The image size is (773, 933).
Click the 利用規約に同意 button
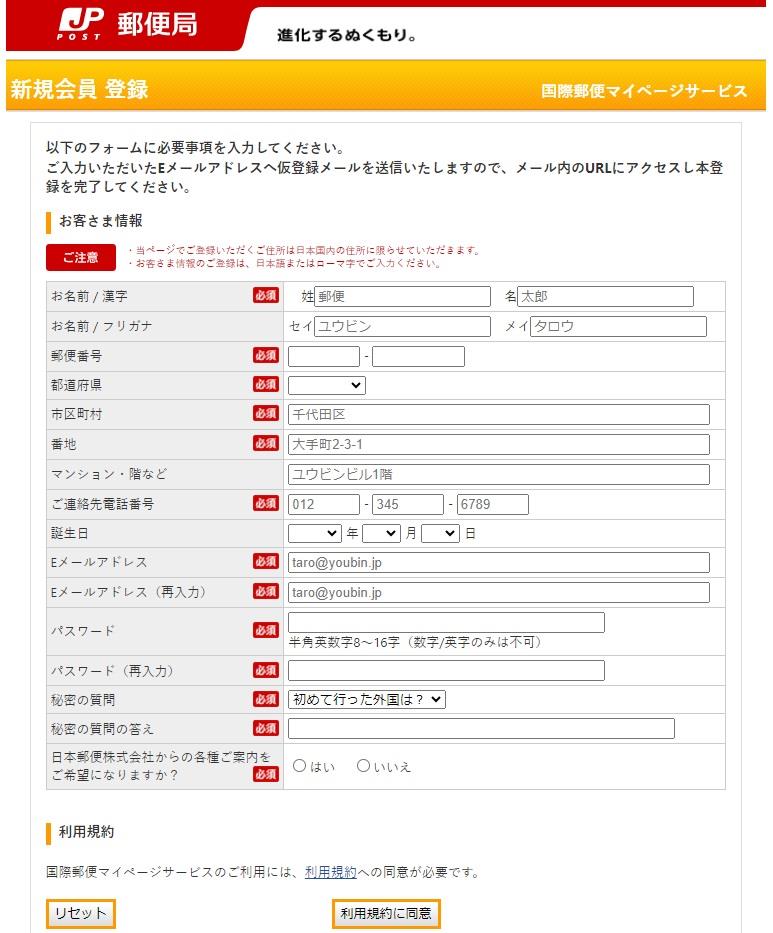(x=386, y=913)
